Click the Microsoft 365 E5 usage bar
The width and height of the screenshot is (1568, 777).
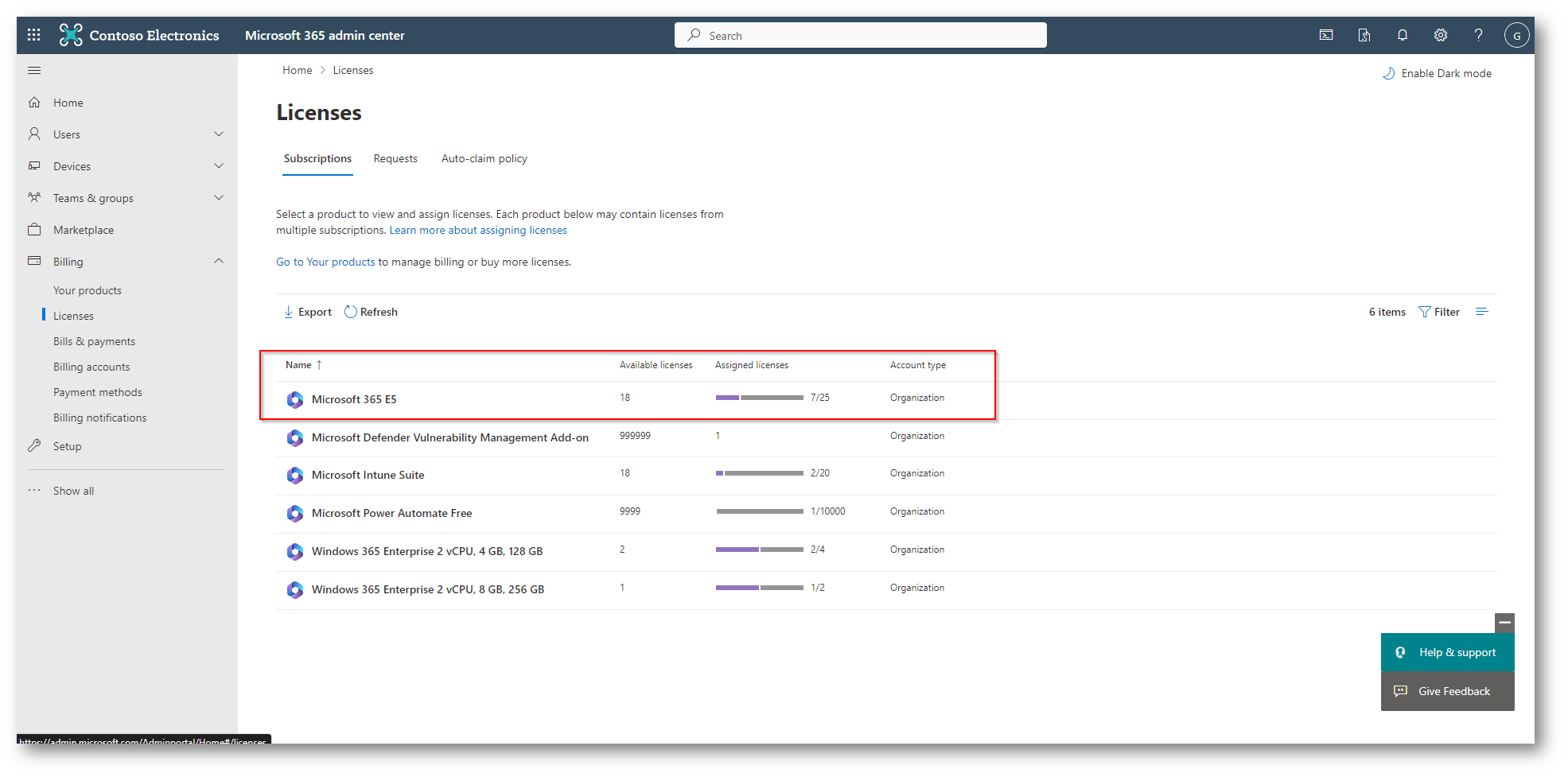pyautogui.click(x=759, y=398)
